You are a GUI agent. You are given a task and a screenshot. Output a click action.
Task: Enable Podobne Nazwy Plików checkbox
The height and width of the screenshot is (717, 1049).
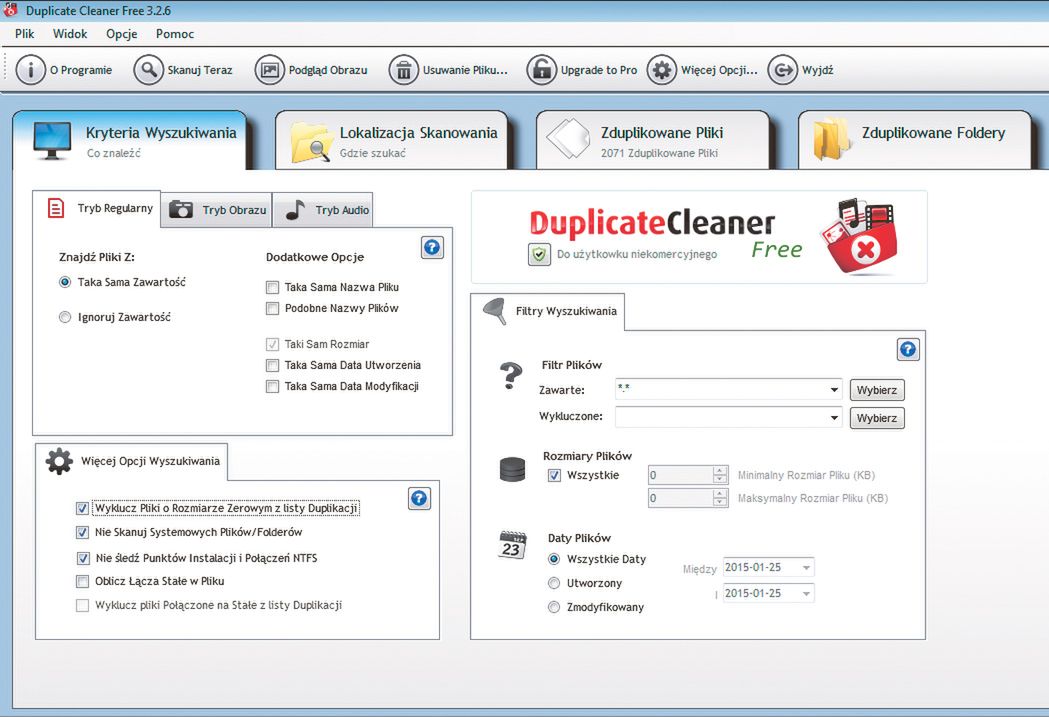click(x=272, y=308)
